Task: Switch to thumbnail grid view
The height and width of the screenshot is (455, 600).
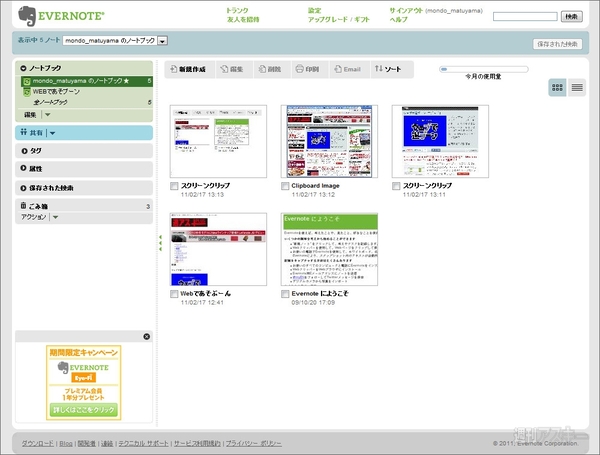Action: 557,88
